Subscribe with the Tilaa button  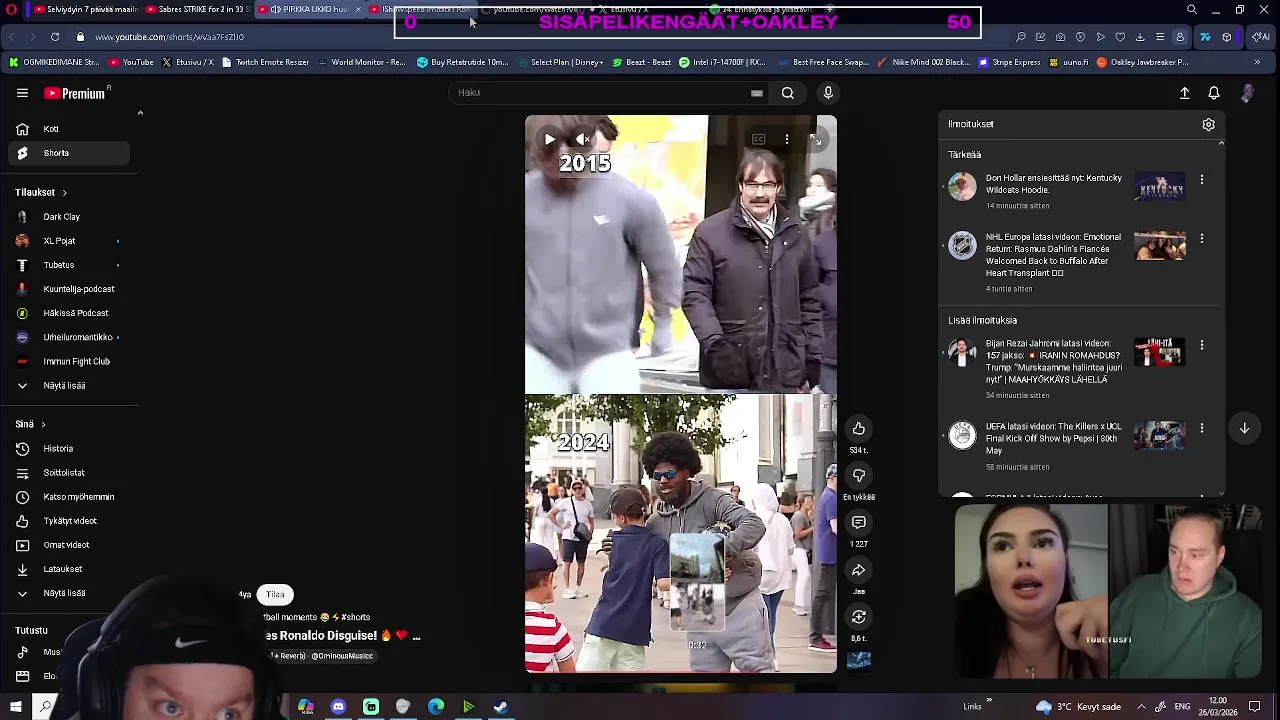(275, 595)
